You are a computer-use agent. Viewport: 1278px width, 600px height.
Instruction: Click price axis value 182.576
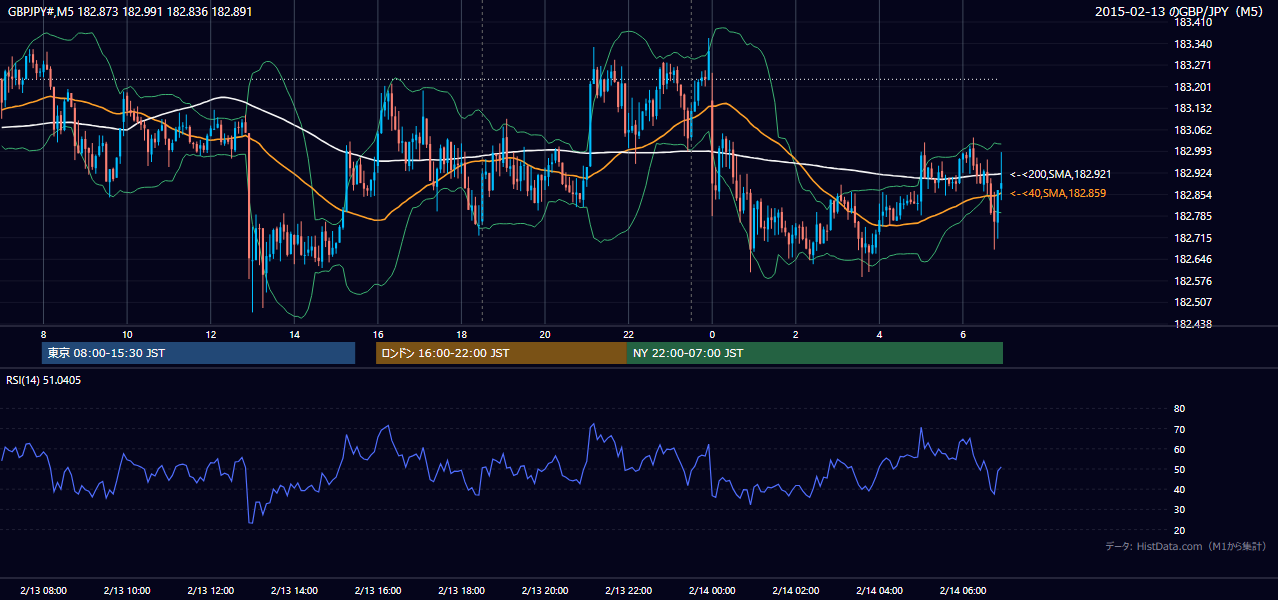(x=1192, y=281)
